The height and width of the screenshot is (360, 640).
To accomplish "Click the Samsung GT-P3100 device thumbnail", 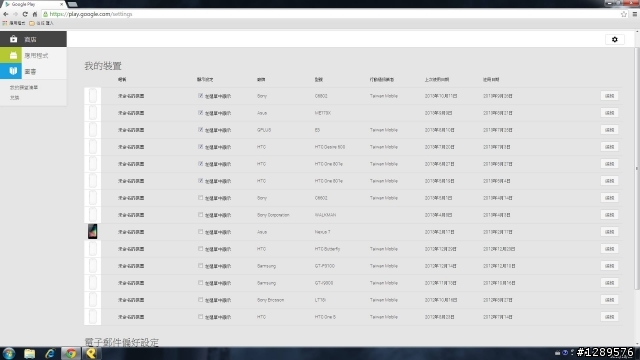I will click(93, 266).
